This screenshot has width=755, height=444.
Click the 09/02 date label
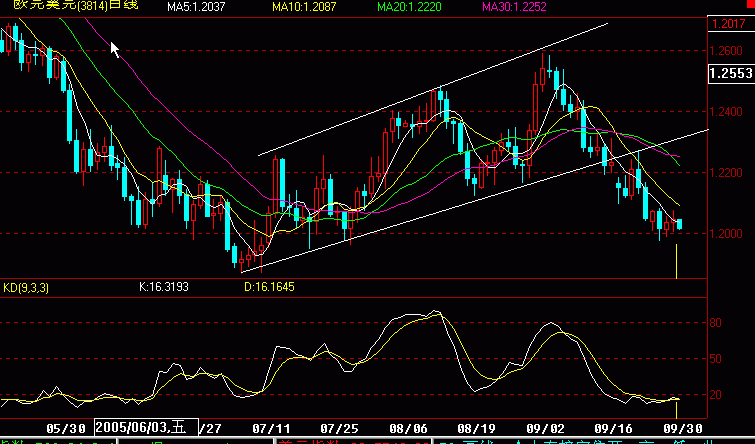click(x=545, y=428)
